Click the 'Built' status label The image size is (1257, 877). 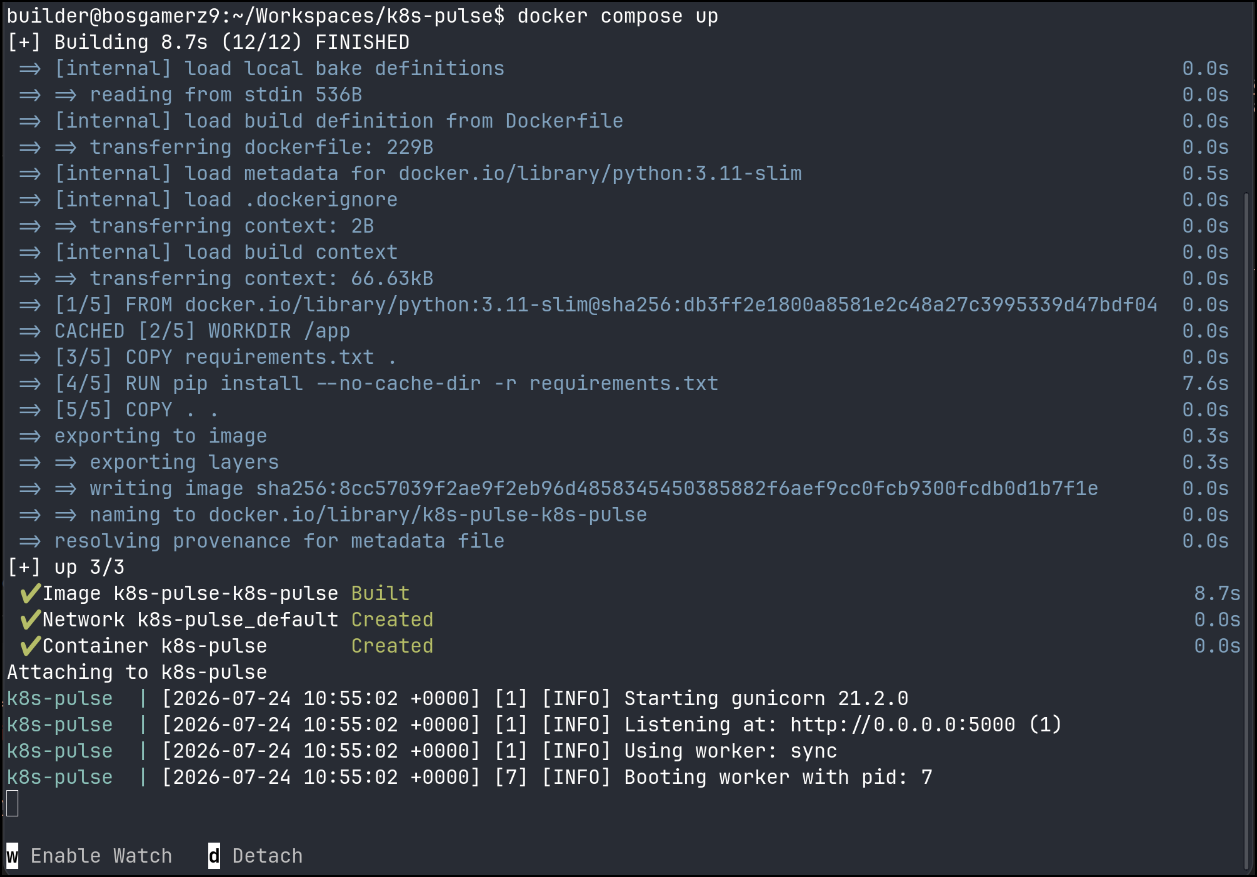click(380, 593)
